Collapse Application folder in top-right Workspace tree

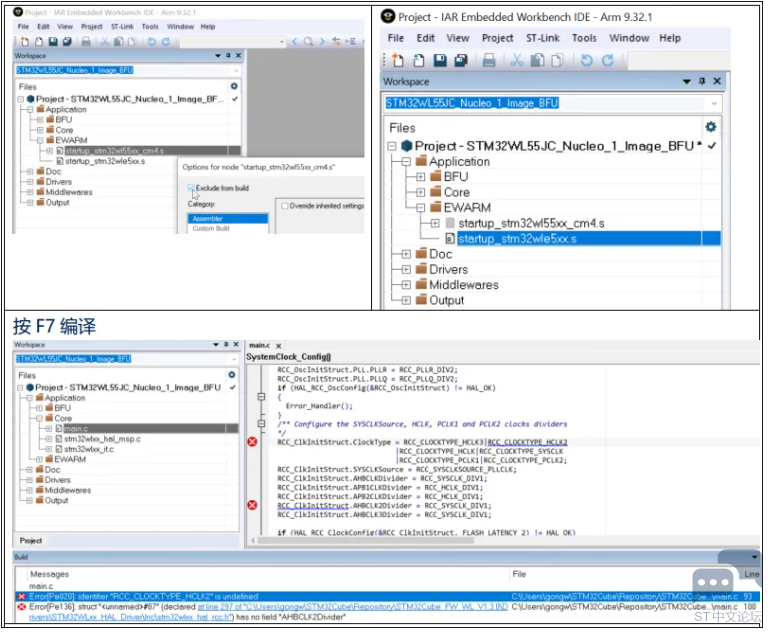point(406,162)
